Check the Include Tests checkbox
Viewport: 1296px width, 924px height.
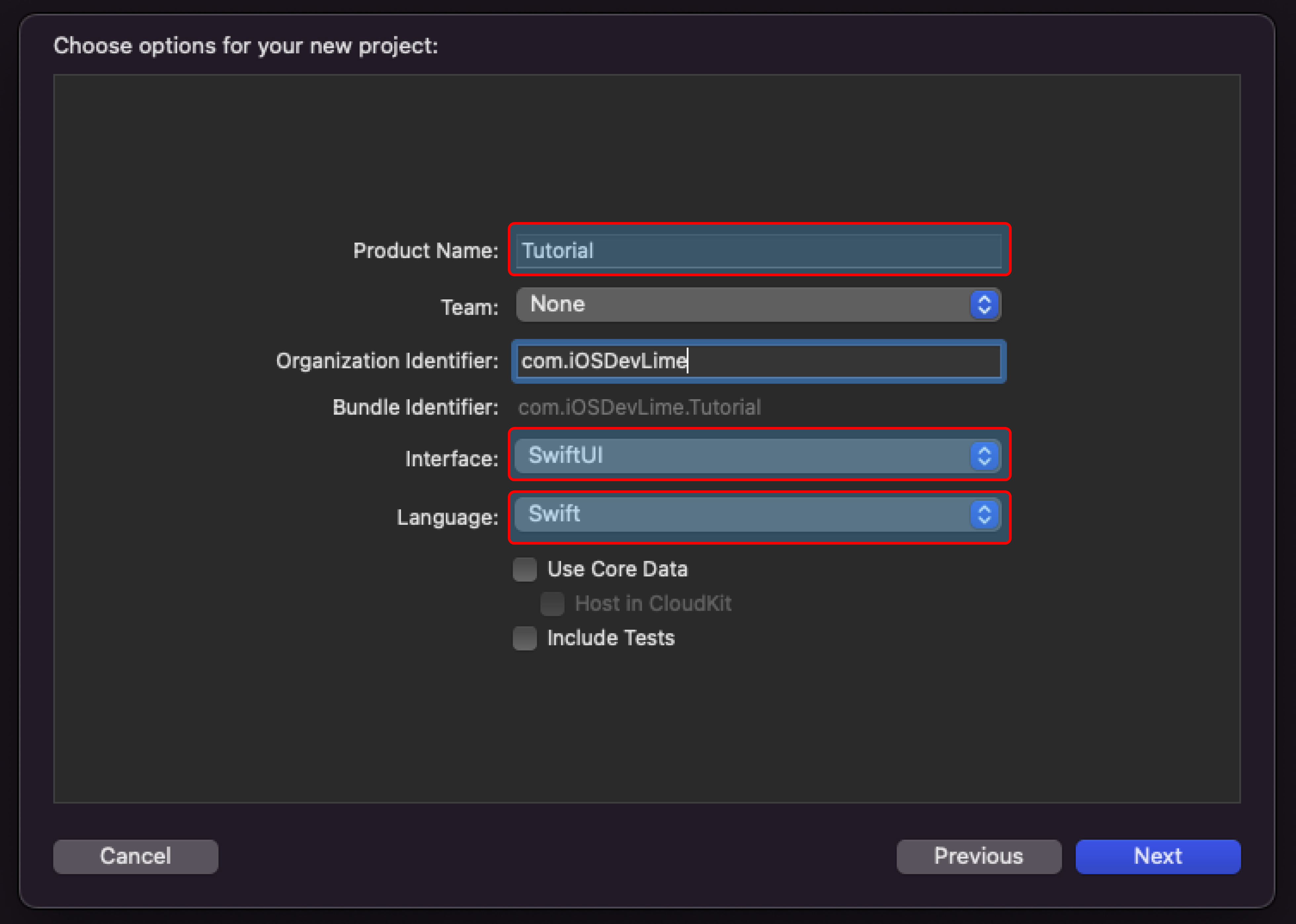[524, 638]
